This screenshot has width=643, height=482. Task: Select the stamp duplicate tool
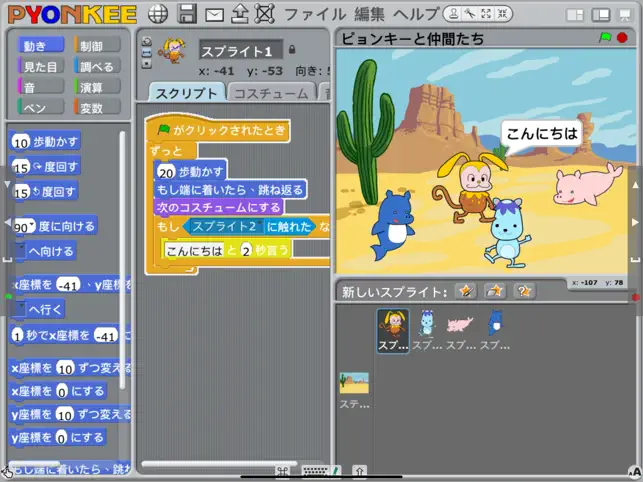tap(454, 14)
